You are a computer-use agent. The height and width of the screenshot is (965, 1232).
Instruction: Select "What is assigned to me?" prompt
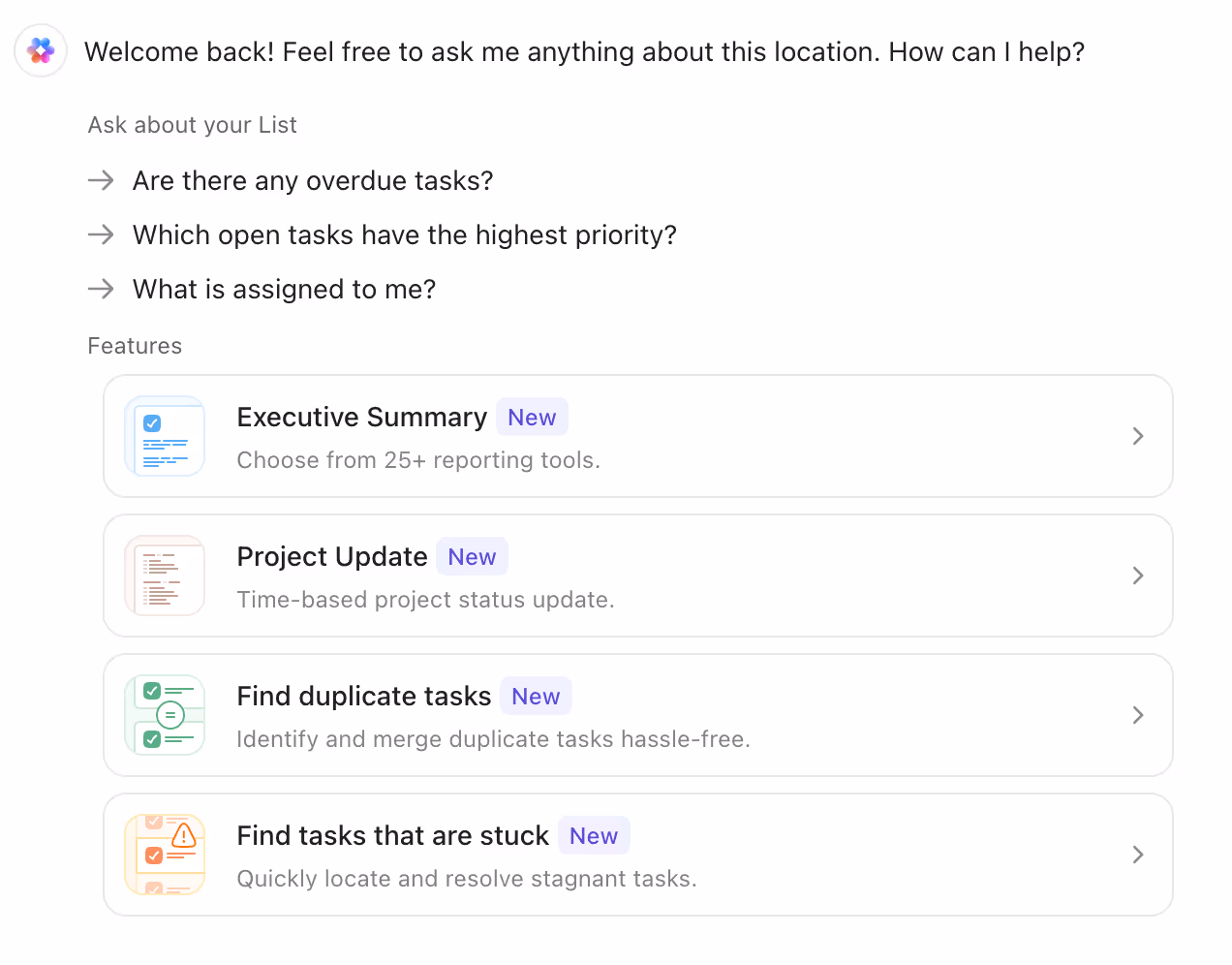284,290
